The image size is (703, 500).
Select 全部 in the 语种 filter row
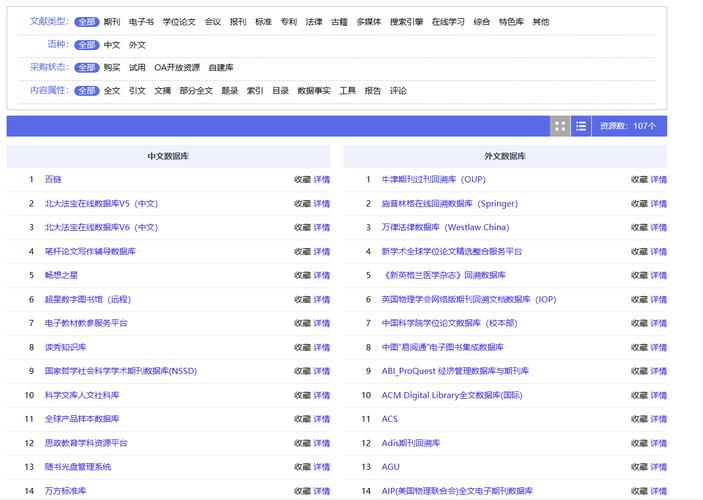coord(87,45)
